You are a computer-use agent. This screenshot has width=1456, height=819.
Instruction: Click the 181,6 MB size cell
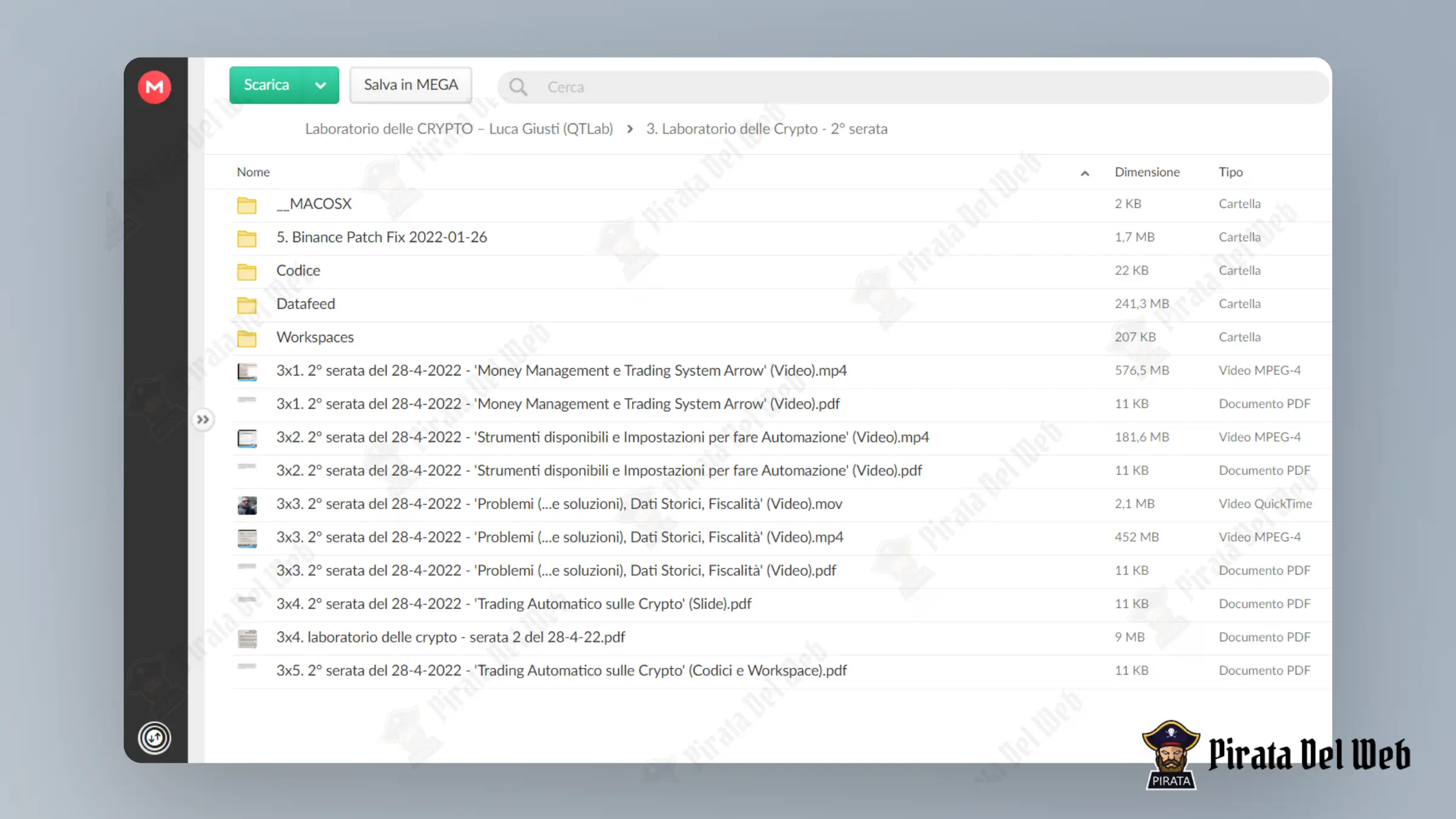[1142, 437]
